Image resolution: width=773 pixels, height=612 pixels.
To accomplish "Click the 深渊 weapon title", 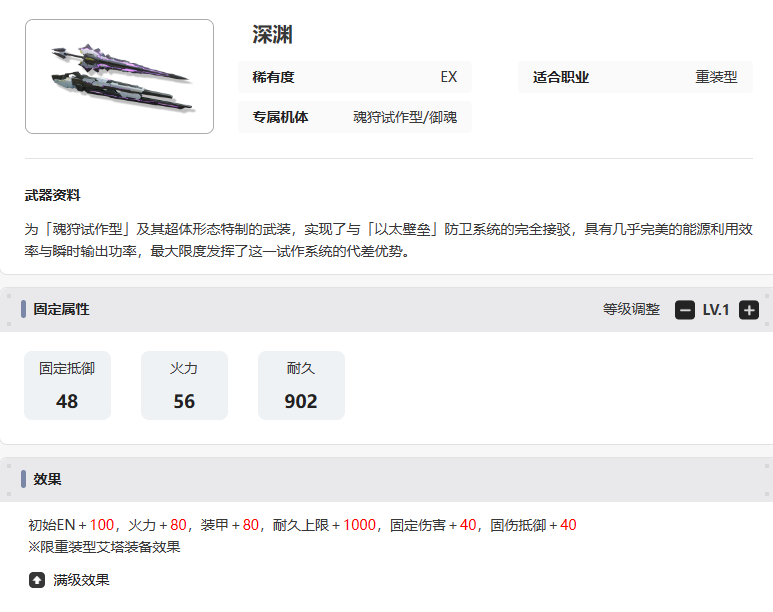I will click(x=272, y=35).
